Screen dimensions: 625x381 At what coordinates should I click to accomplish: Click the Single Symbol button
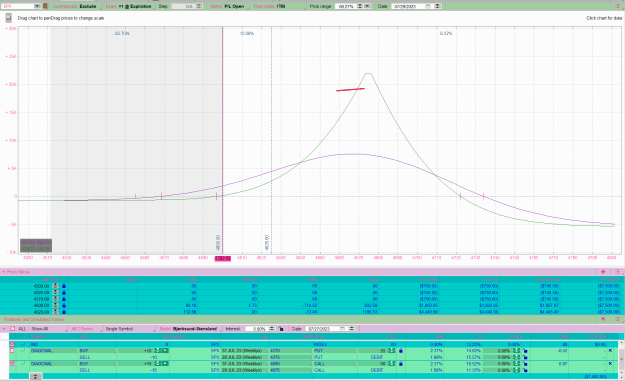pos(128,329)
